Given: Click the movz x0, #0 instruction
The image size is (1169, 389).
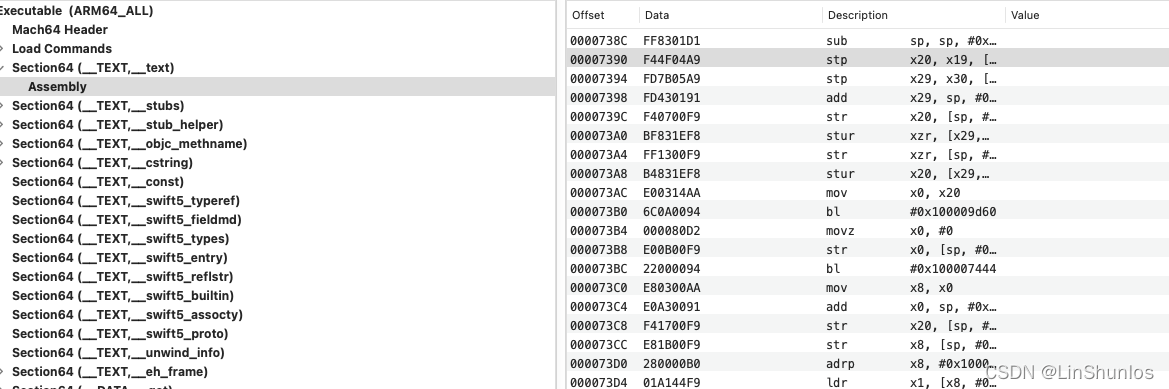Looking at the screenshot, I should [888, 230].
